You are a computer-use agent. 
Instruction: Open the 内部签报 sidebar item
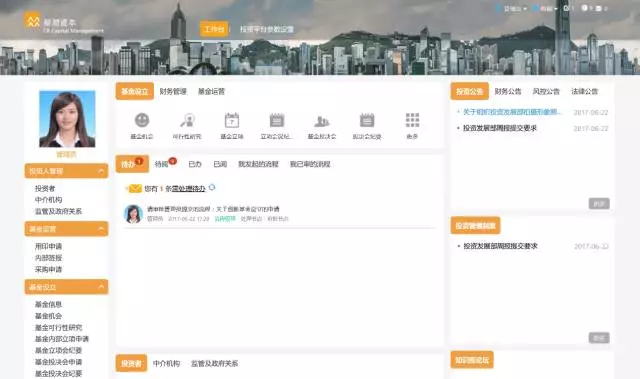(49, 258)
